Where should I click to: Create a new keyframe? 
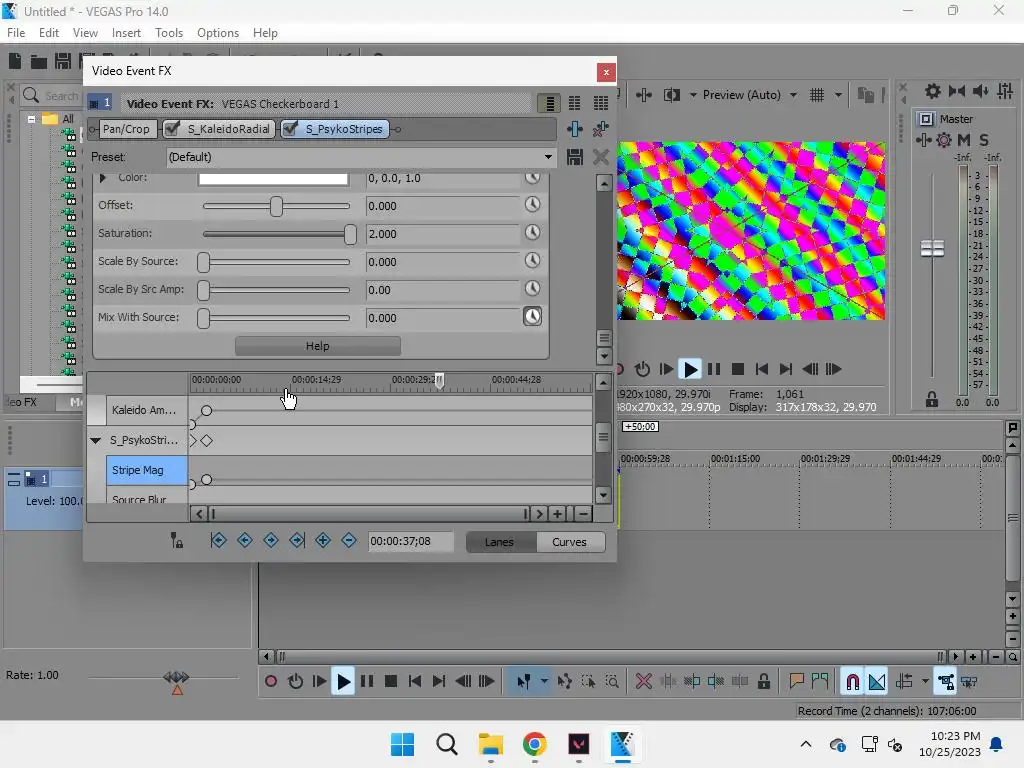[x=323, y=540]
